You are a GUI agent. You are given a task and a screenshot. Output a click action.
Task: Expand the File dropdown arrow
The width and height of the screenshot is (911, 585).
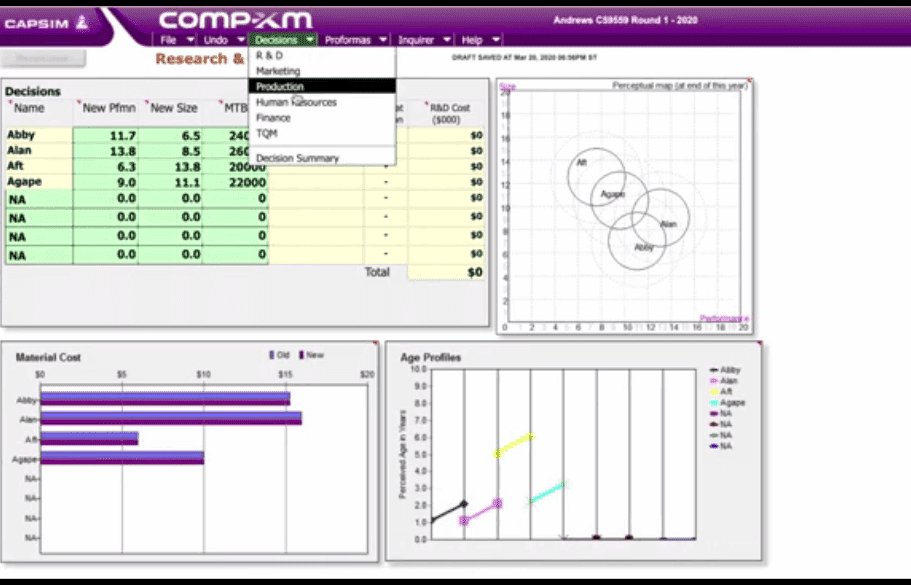click(190, 40)
